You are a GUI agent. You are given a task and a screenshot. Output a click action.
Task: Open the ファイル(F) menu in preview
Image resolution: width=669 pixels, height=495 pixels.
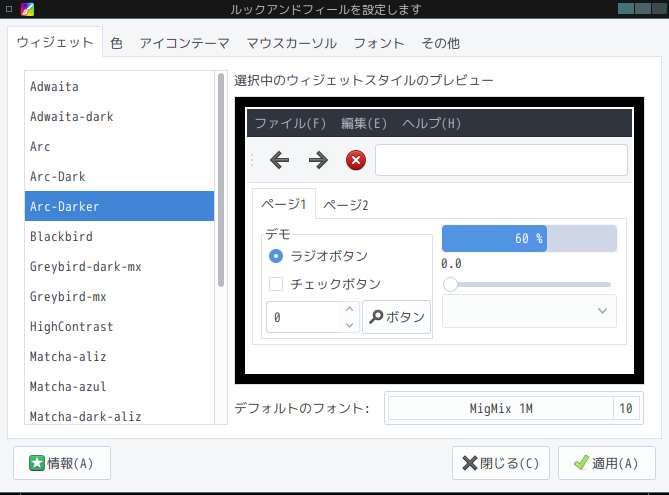(290, 123)
